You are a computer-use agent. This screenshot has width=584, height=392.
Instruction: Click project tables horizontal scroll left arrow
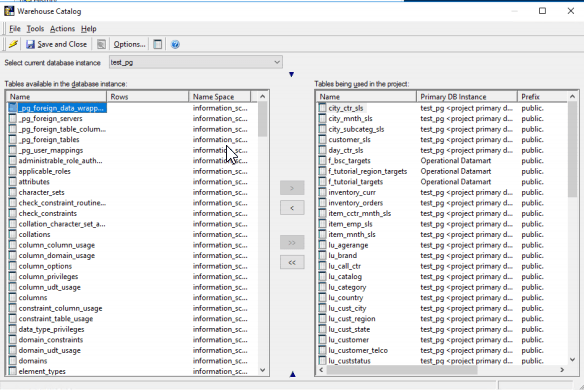tap(321, 370)
